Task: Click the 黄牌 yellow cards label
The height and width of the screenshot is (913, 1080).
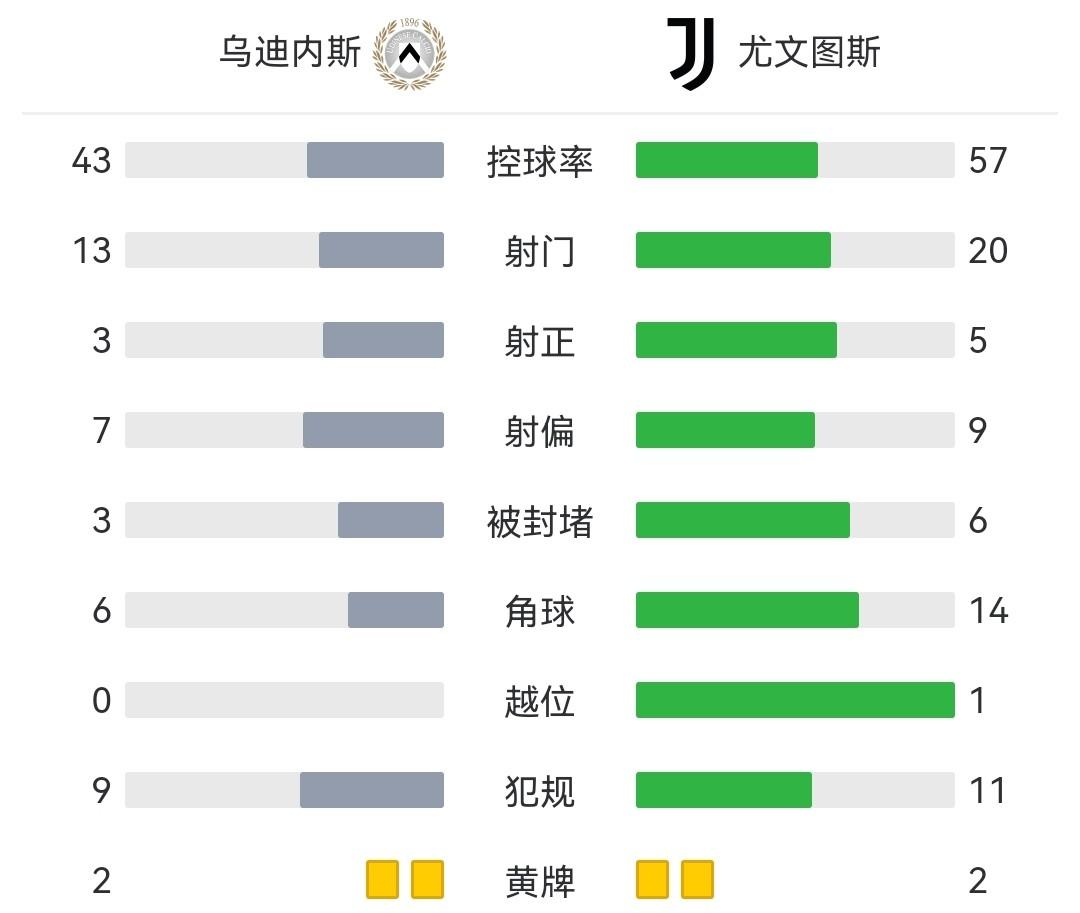Action: click(540, 881)
